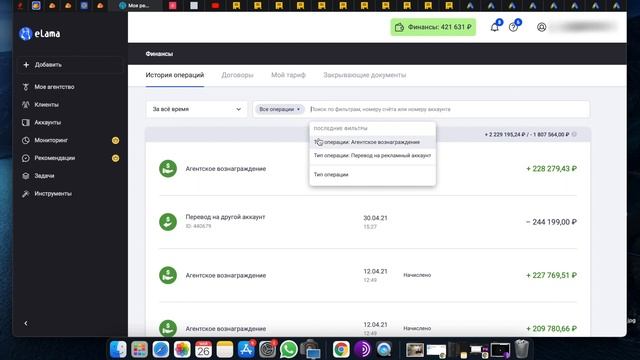The image size is (640, 360).
Task: Switch to История операций tab
Action: 175,75
